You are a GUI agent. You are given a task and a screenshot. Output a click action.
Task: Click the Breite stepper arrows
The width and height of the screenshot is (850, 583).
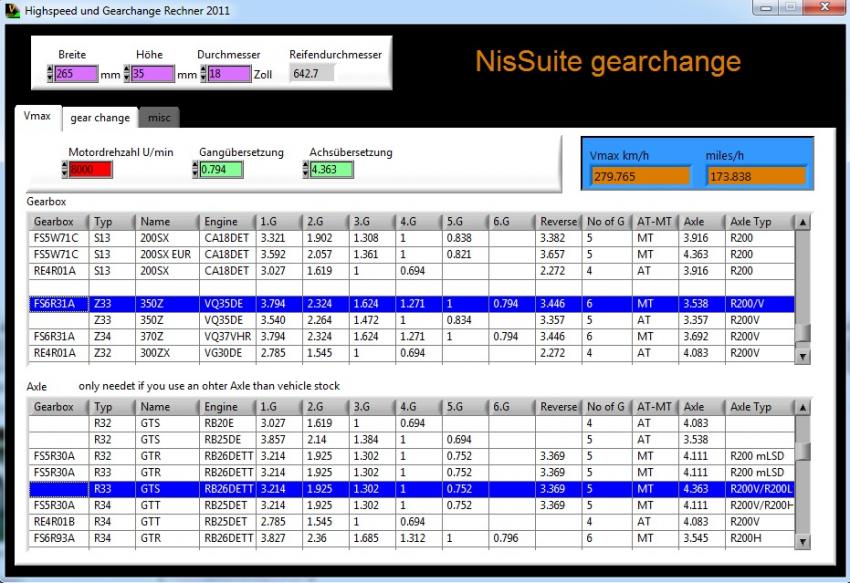(50, 74)
